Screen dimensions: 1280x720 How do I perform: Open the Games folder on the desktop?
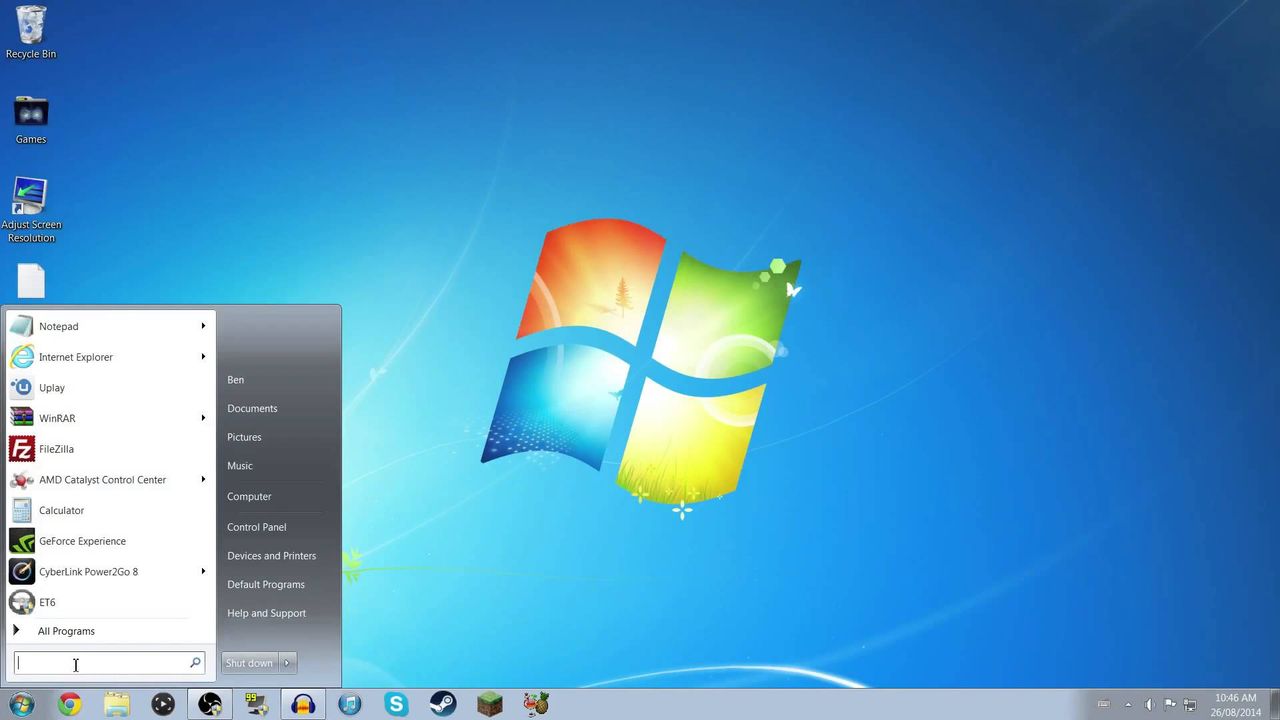pyautogui.click(x=30, y=112)
